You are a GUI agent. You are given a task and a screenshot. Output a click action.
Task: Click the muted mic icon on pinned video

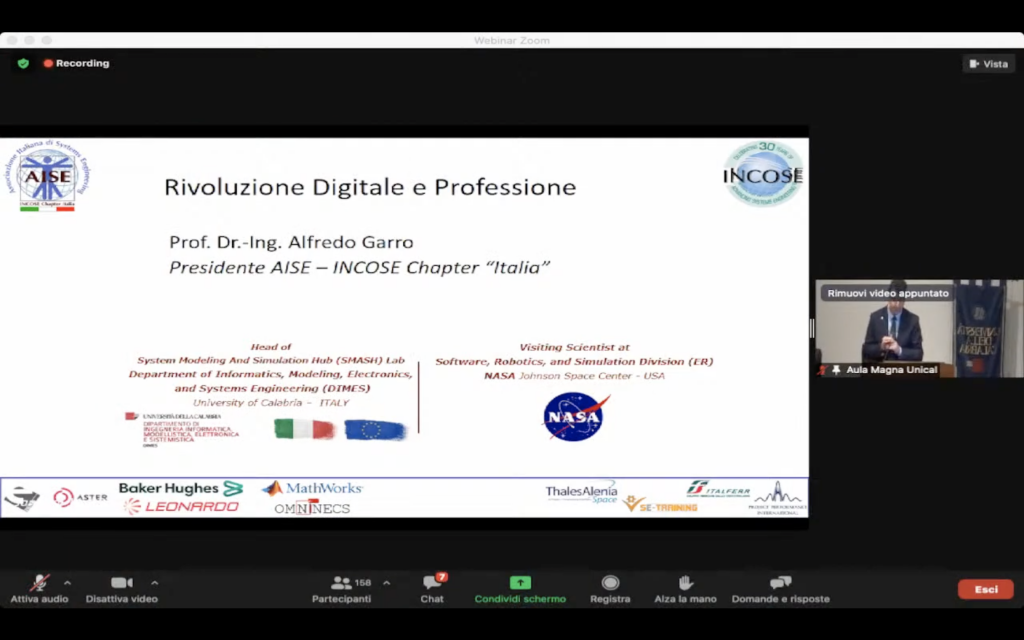[x=822, y=370]
